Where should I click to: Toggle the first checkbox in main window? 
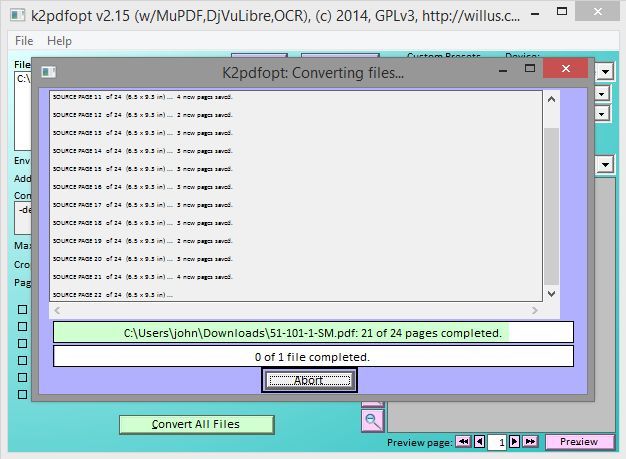pos(23,309)
